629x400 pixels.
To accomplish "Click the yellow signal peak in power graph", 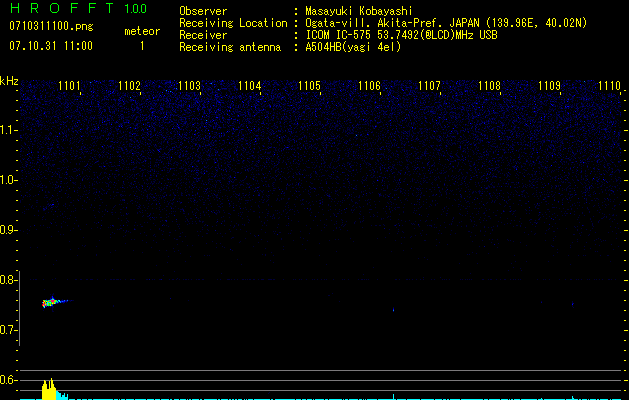I will point(49,389).
